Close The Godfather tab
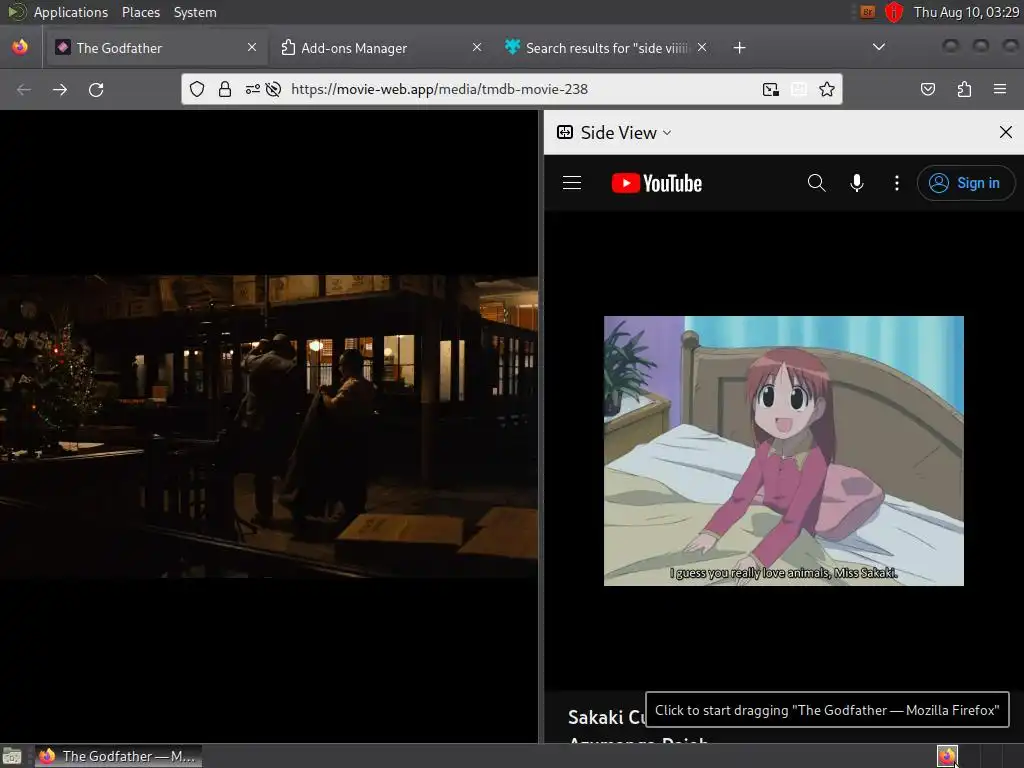The height and width of the screenshot is (768, 1024). (252, 47)
